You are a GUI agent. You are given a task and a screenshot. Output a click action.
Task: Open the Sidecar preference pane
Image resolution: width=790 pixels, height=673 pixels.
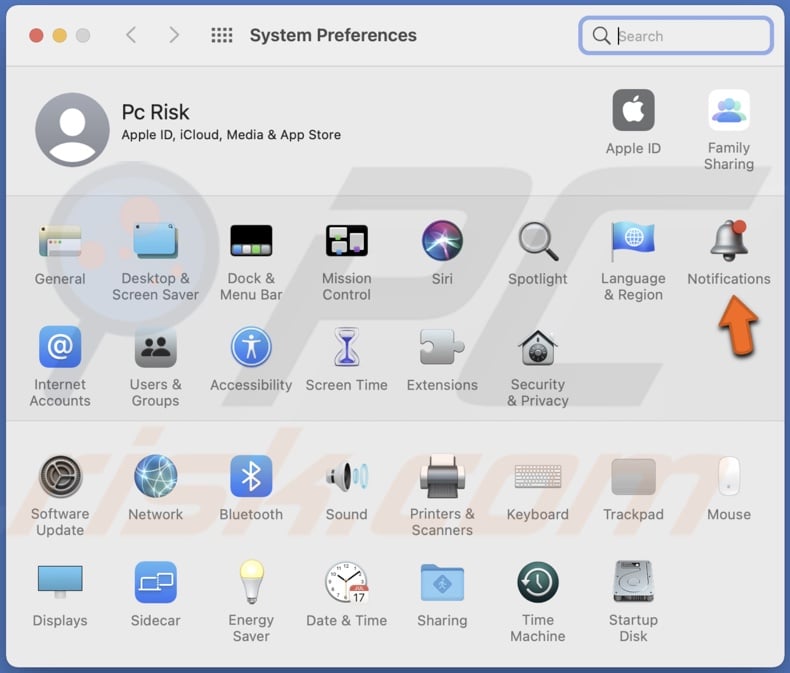click(155, 583)
